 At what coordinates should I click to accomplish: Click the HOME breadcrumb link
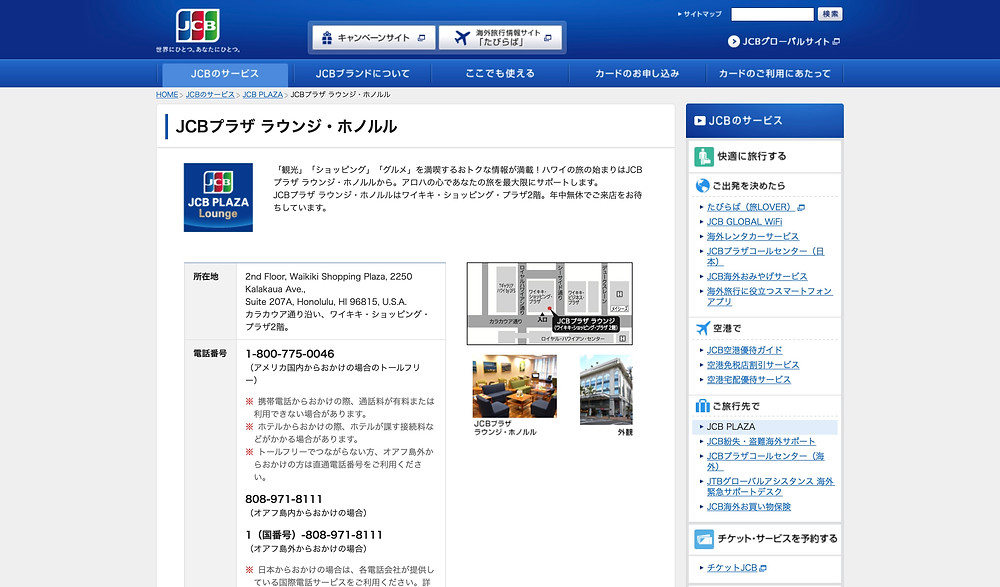pyautogui.click(x=167, y=94)
